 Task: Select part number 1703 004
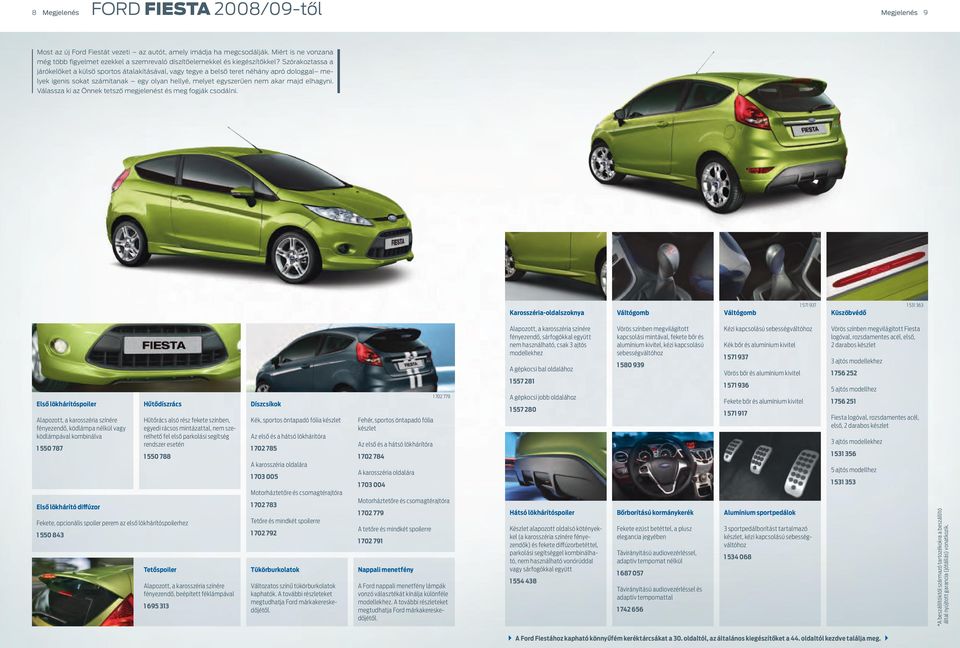point(372,484)
